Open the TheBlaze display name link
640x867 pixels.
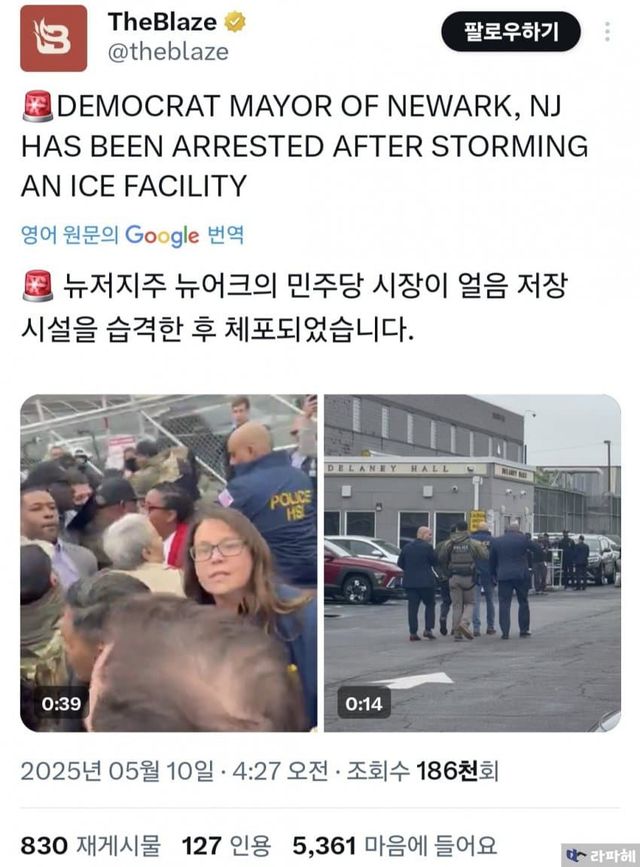(163, 22)
